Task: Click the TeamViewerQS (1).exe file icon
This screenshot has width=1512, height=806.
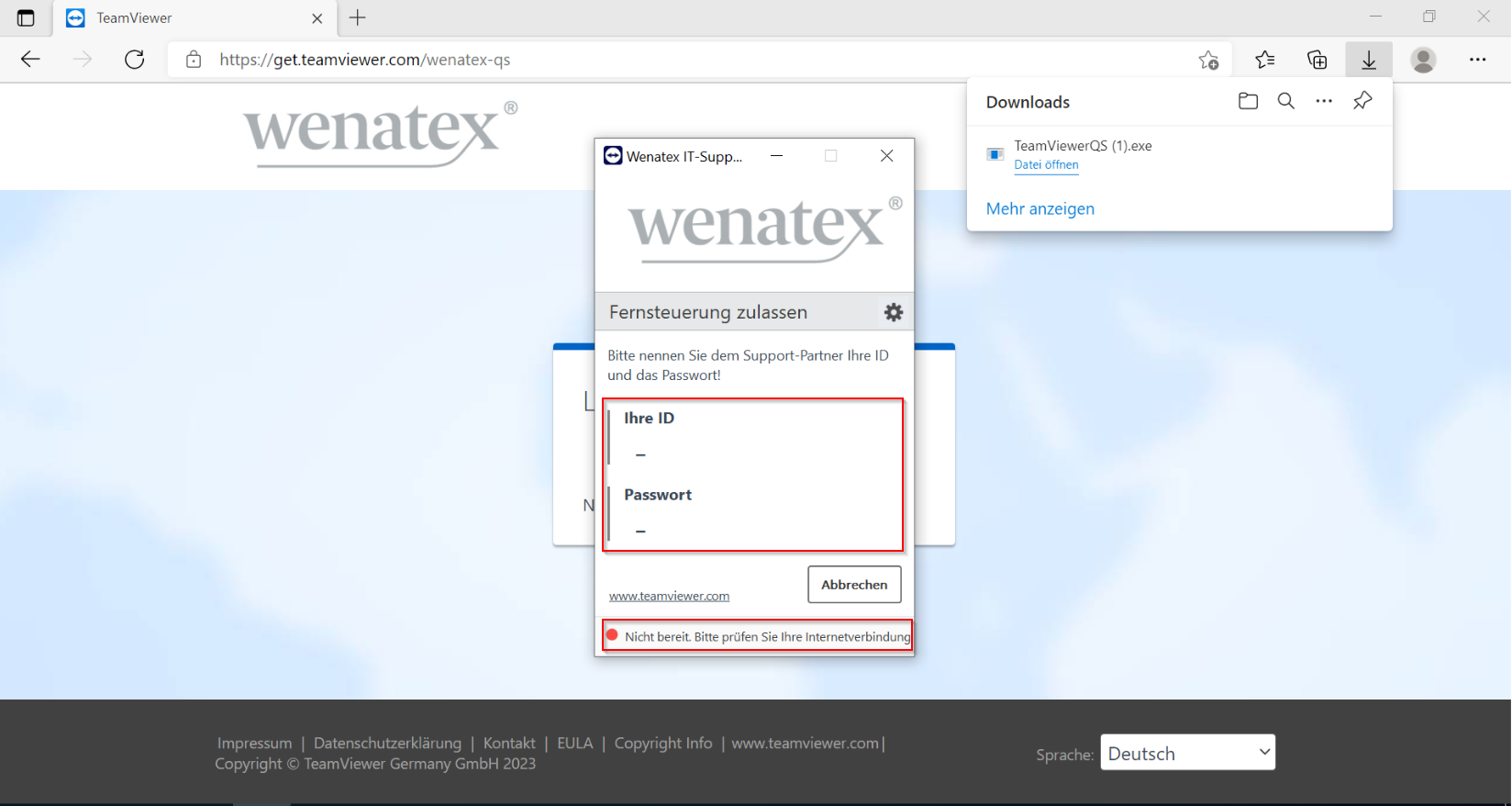Action: 995,154
